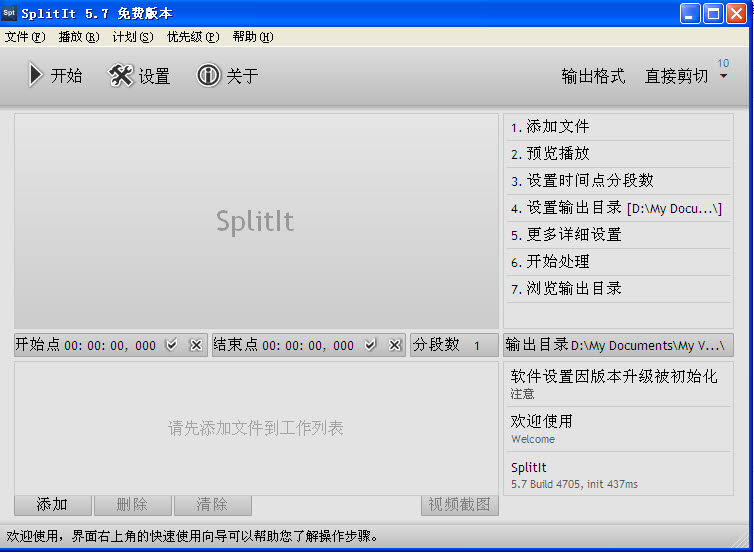Click the 清除 button

(213, 505)
